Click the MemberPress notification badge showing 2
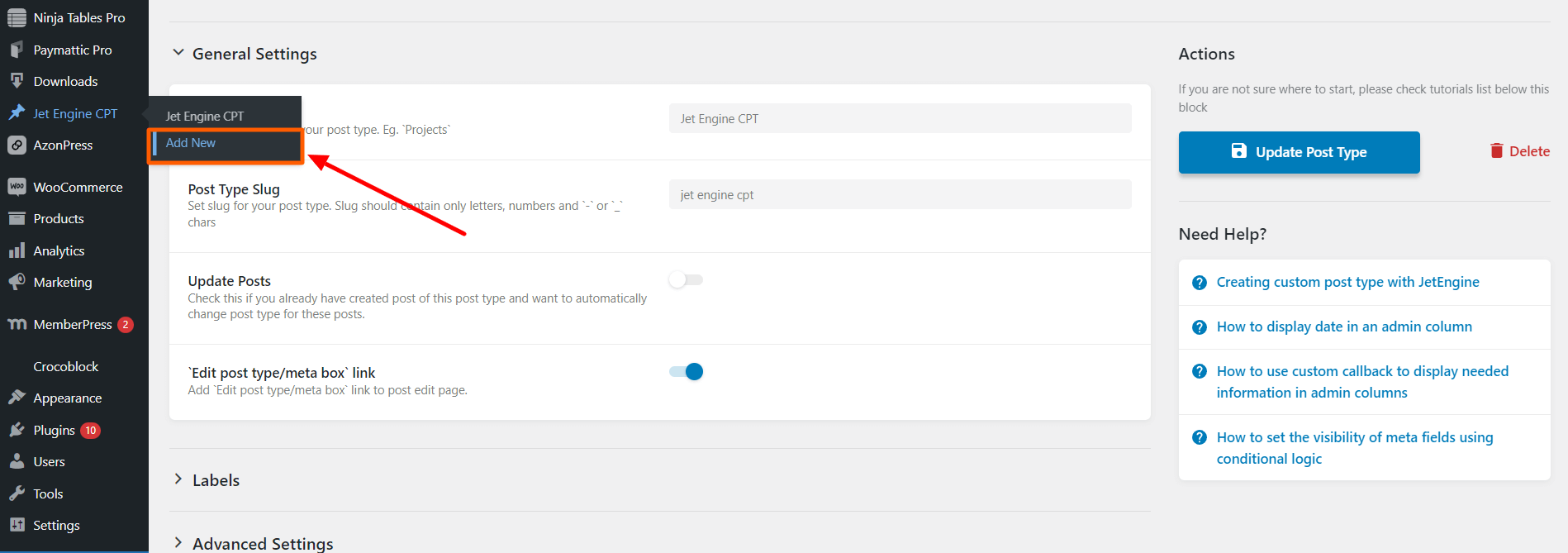 [x=126, y=325]
